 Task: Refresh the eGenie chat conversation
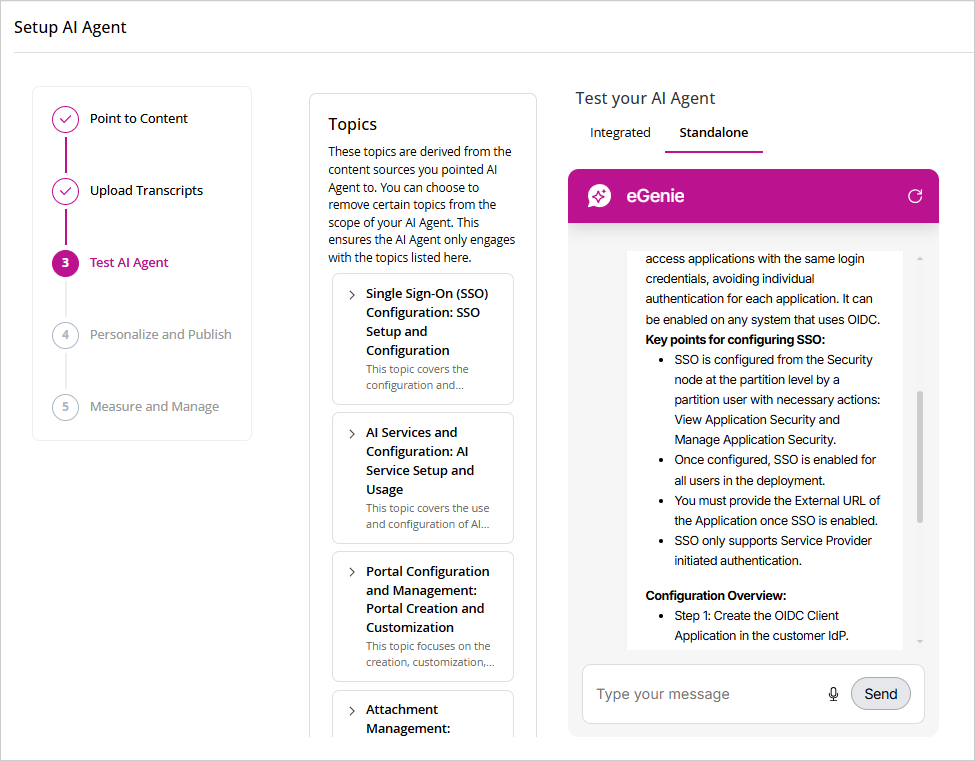pos(914,196)
